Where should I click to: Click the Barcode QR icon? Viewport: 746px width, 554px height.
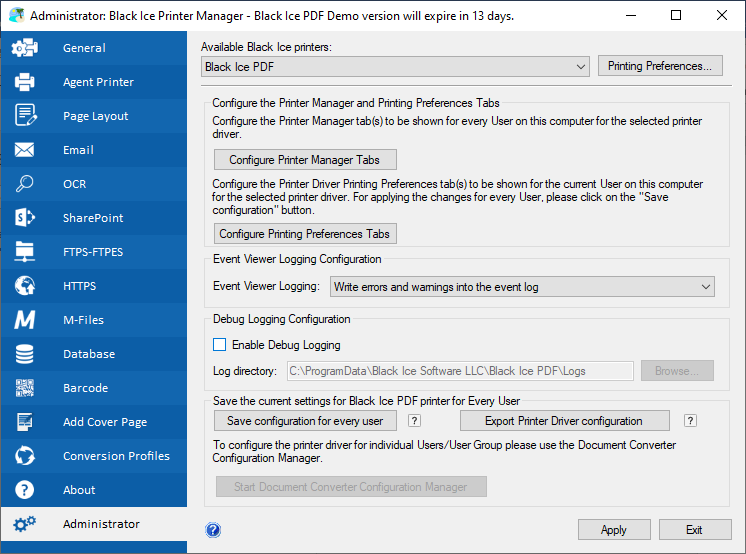[25, 388]
